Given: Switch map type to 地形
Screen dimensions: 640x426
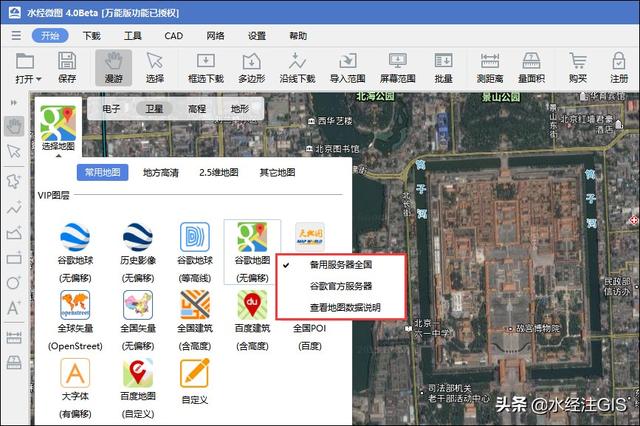Looking at the screenshot, I should [240, 109].
